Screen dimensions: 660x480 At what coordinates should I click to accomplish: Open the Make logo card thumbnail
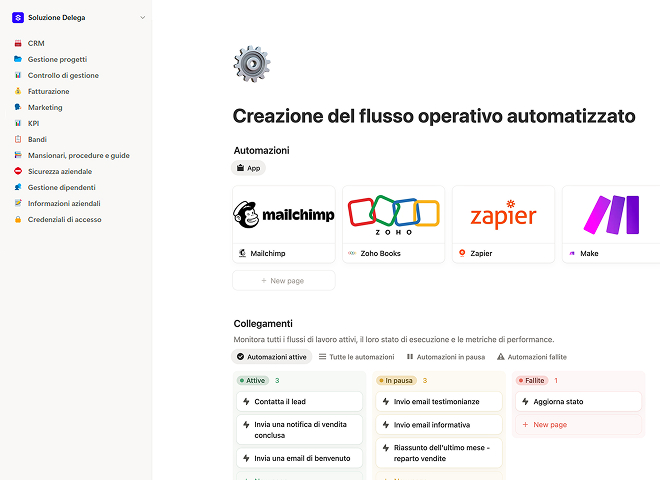click(611, 215)
